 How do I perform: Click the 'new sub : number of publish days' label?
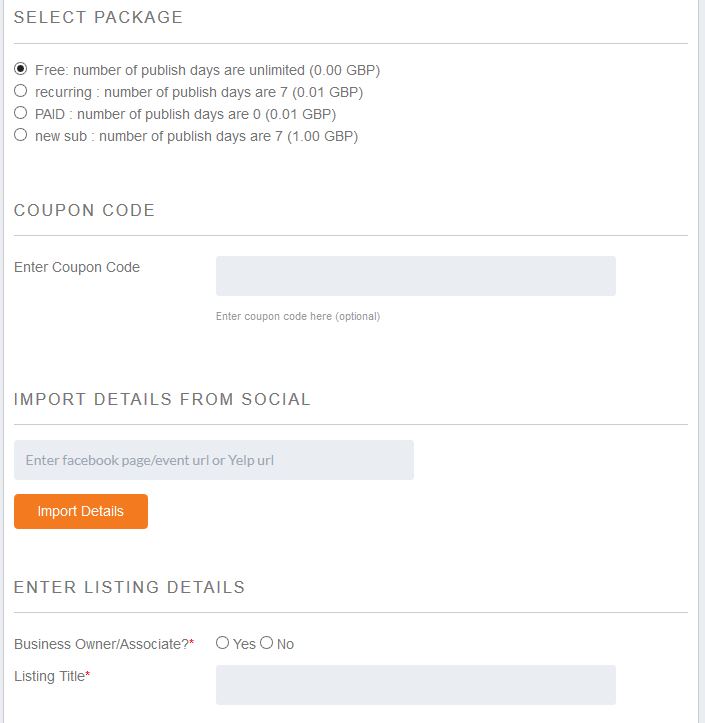(196, 136)
